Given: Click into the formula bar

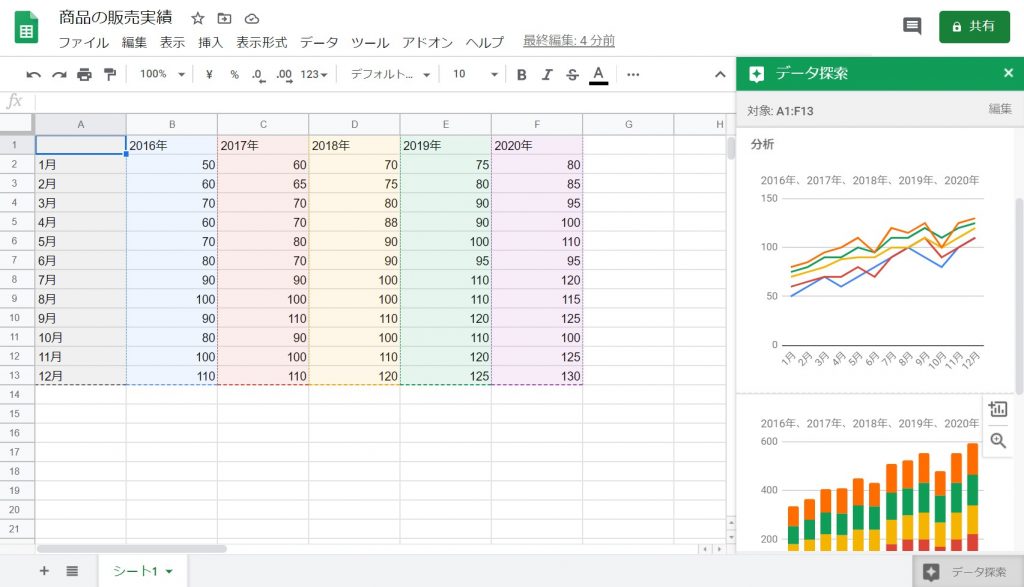Looking at the screenshot, I should (x=385, y=101).
